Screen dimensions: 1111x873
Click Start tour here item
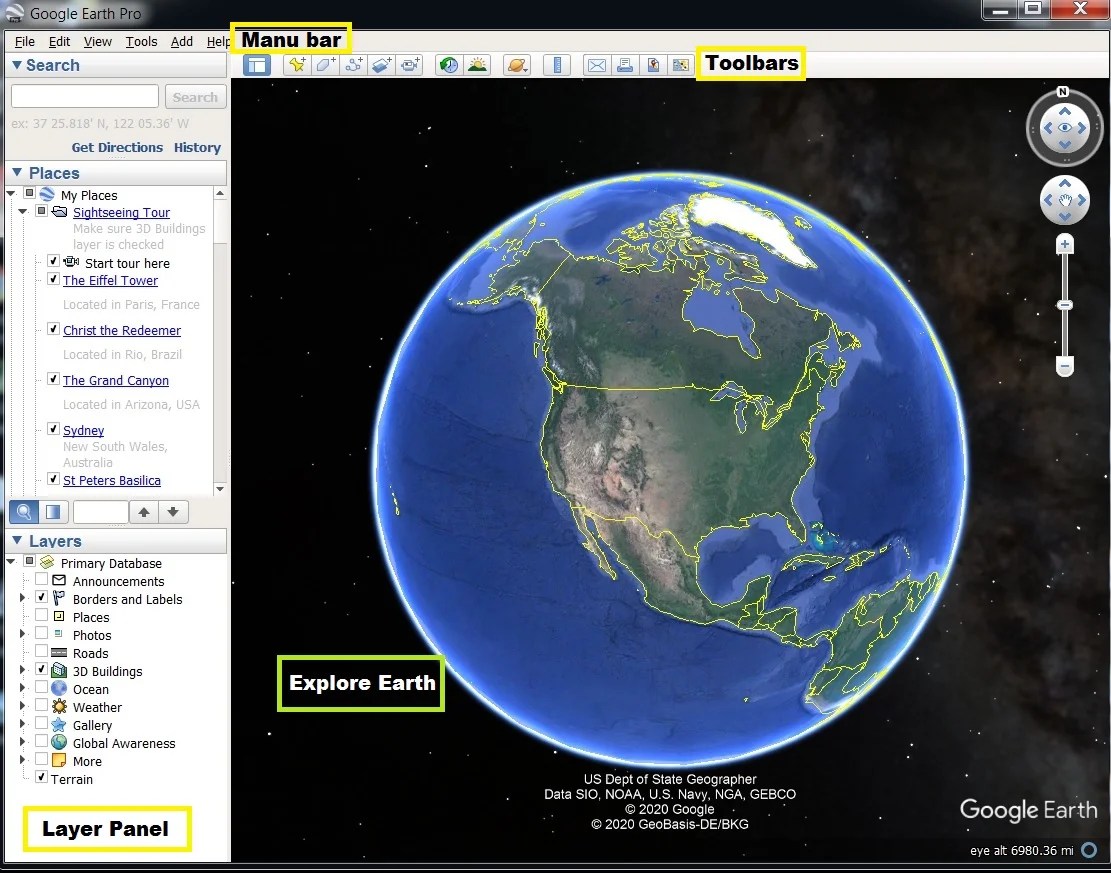(128, 264)
